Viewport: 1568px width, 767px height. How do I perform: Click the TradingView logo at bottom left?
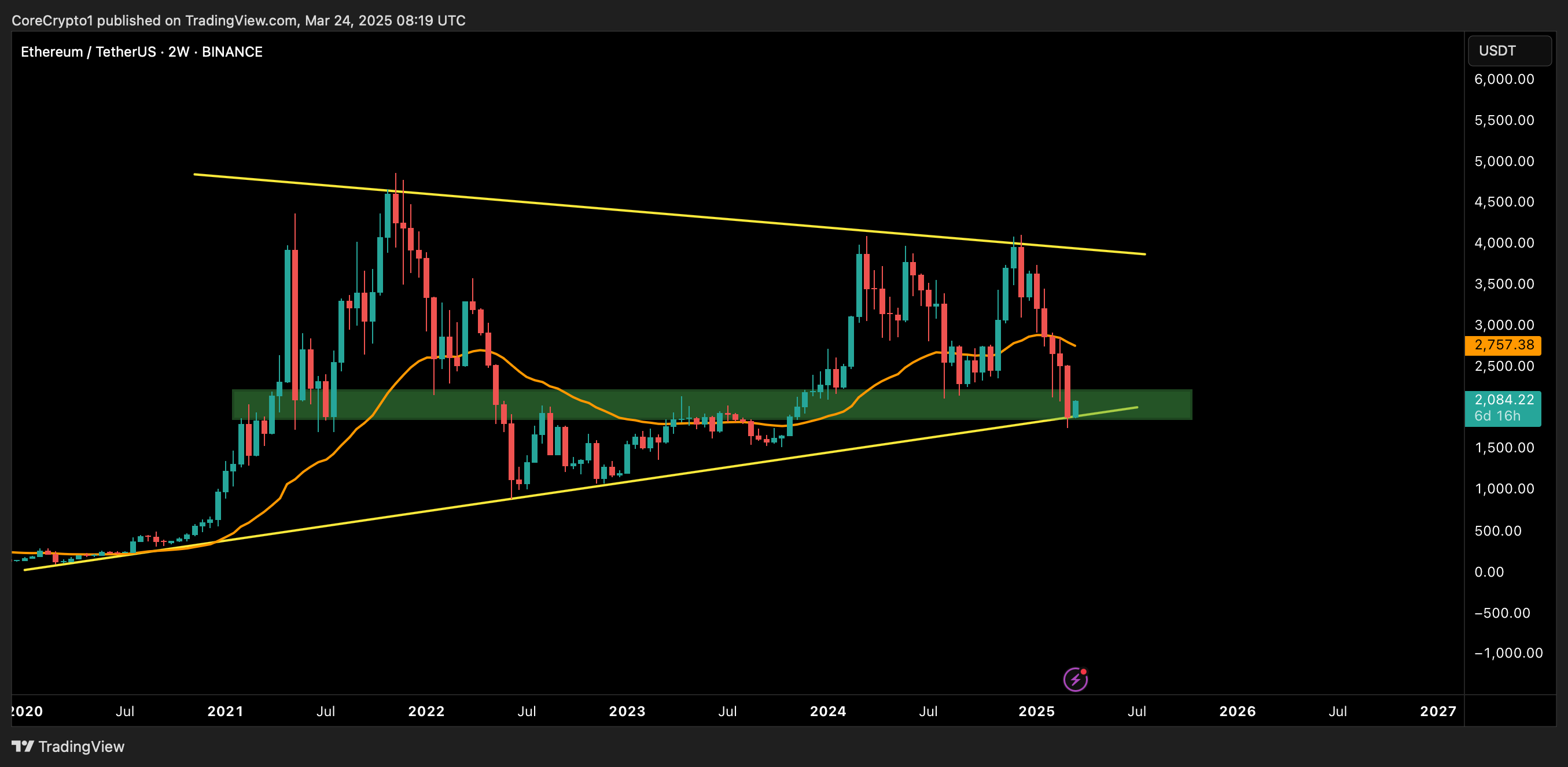68,746
